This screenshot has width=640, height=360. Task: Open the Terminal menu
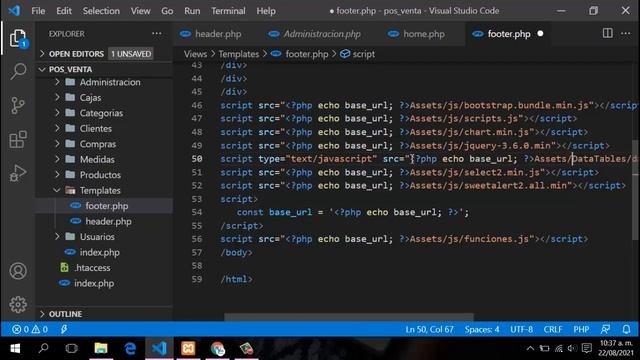tap(228, 11)
